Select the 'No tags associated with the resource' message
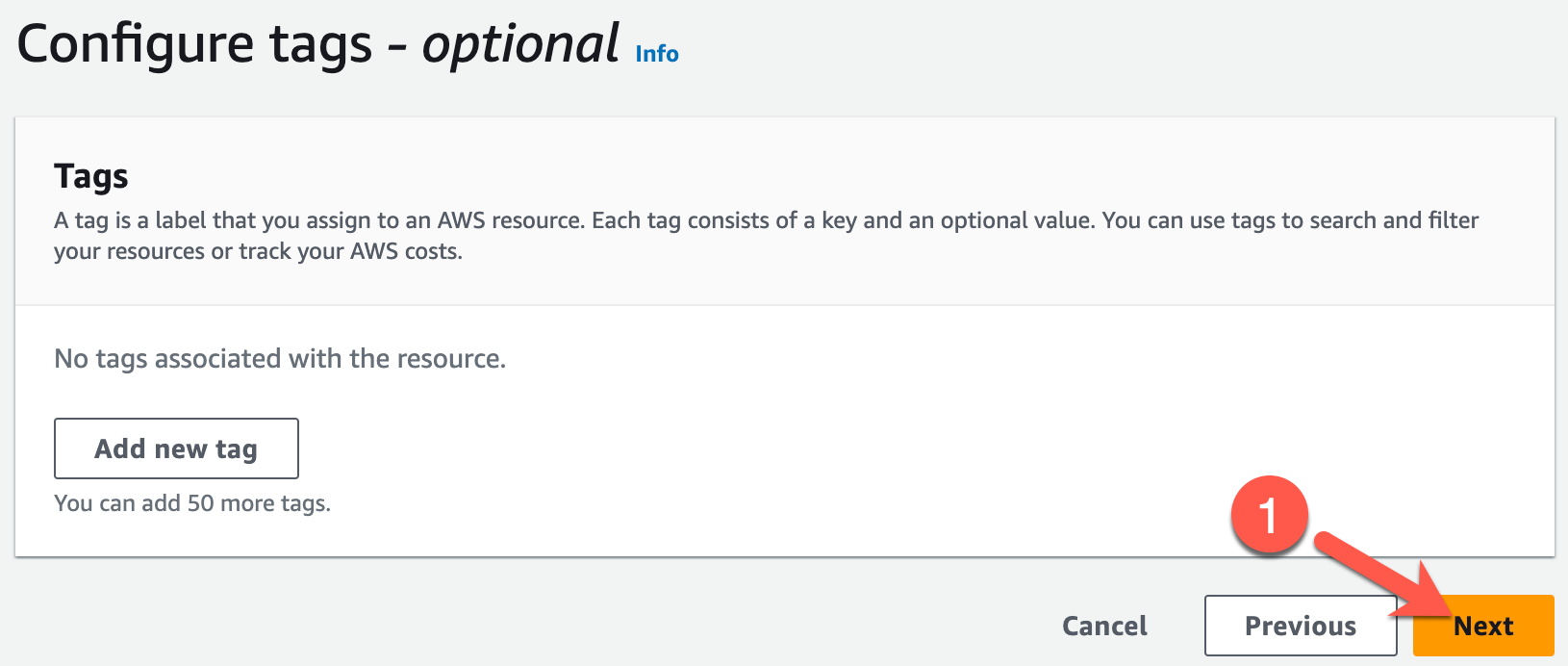 280,359
